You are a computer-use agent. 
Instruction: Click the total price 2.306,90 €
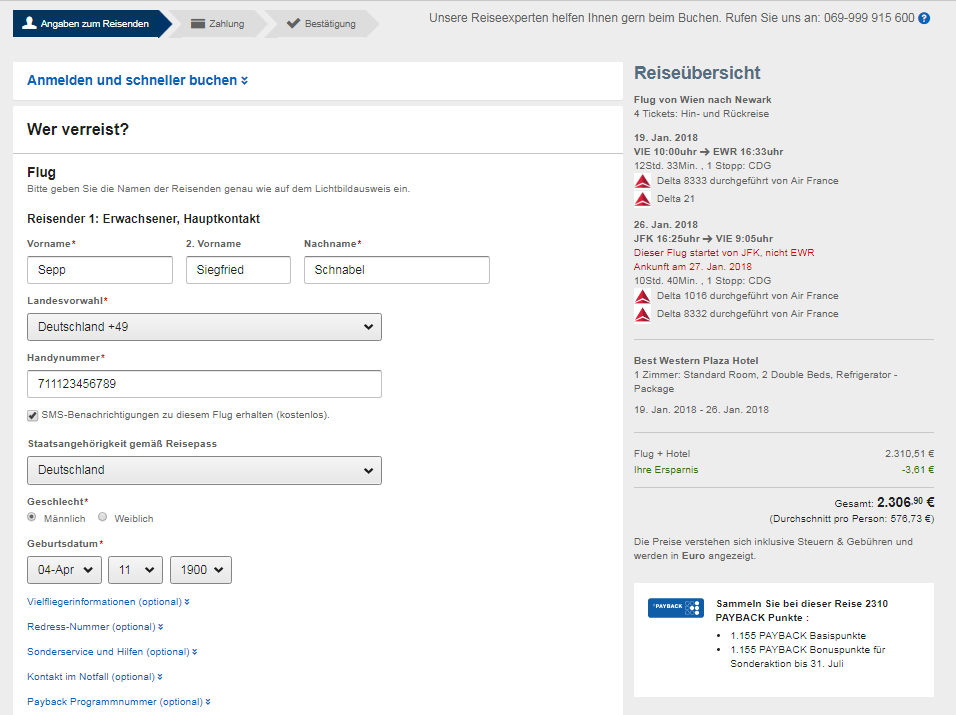(905, 502)
